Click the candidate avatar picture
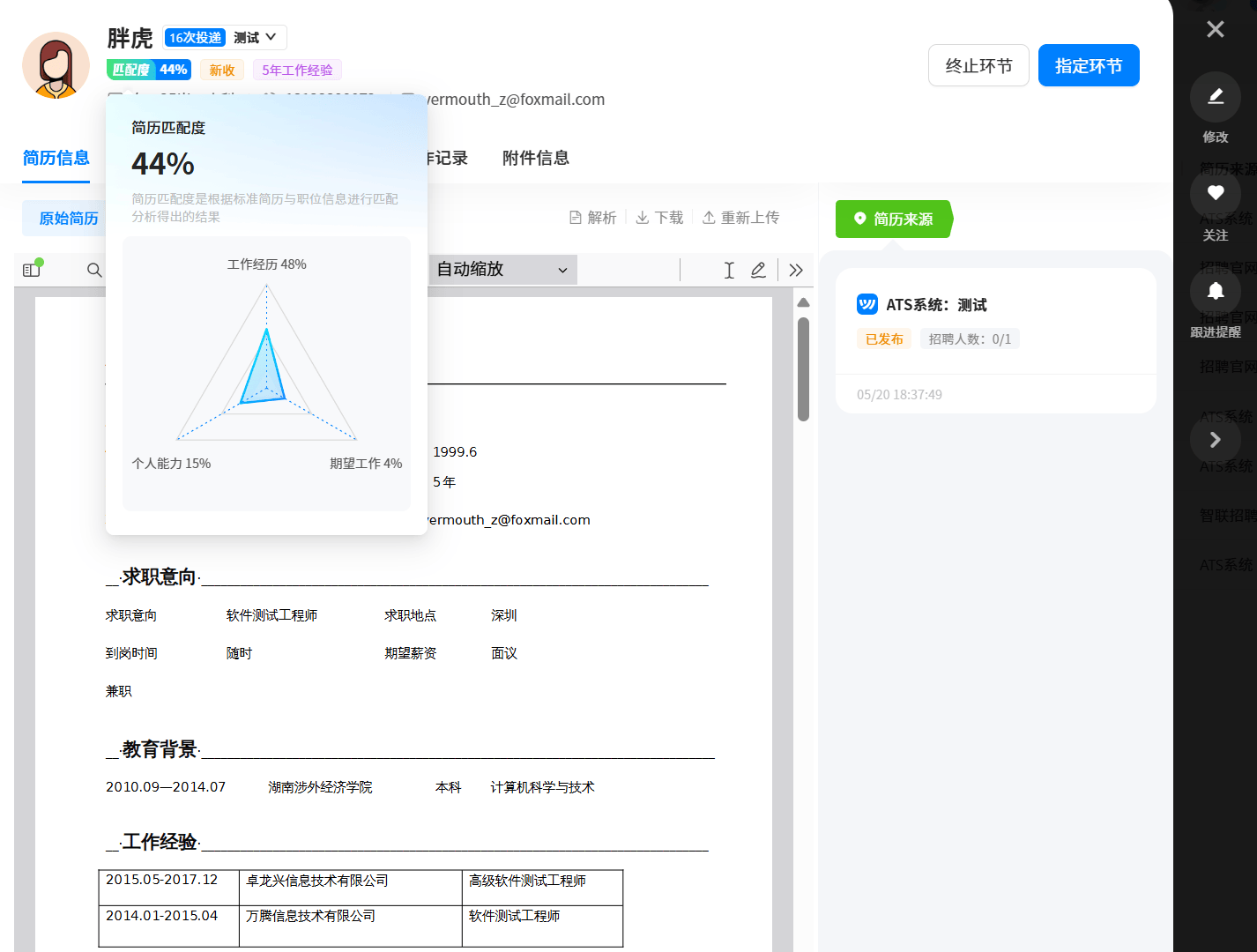Screen dimensions: 1257x952 [x=56, y=65]
